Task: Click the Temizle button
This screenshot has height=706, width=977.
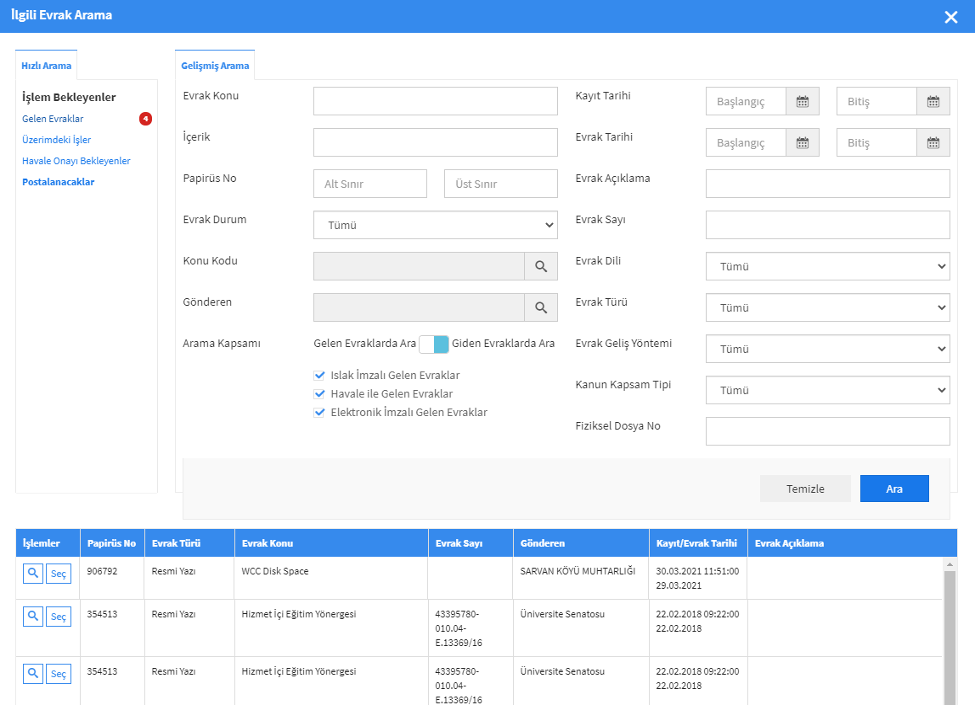Action: (805, 489)
